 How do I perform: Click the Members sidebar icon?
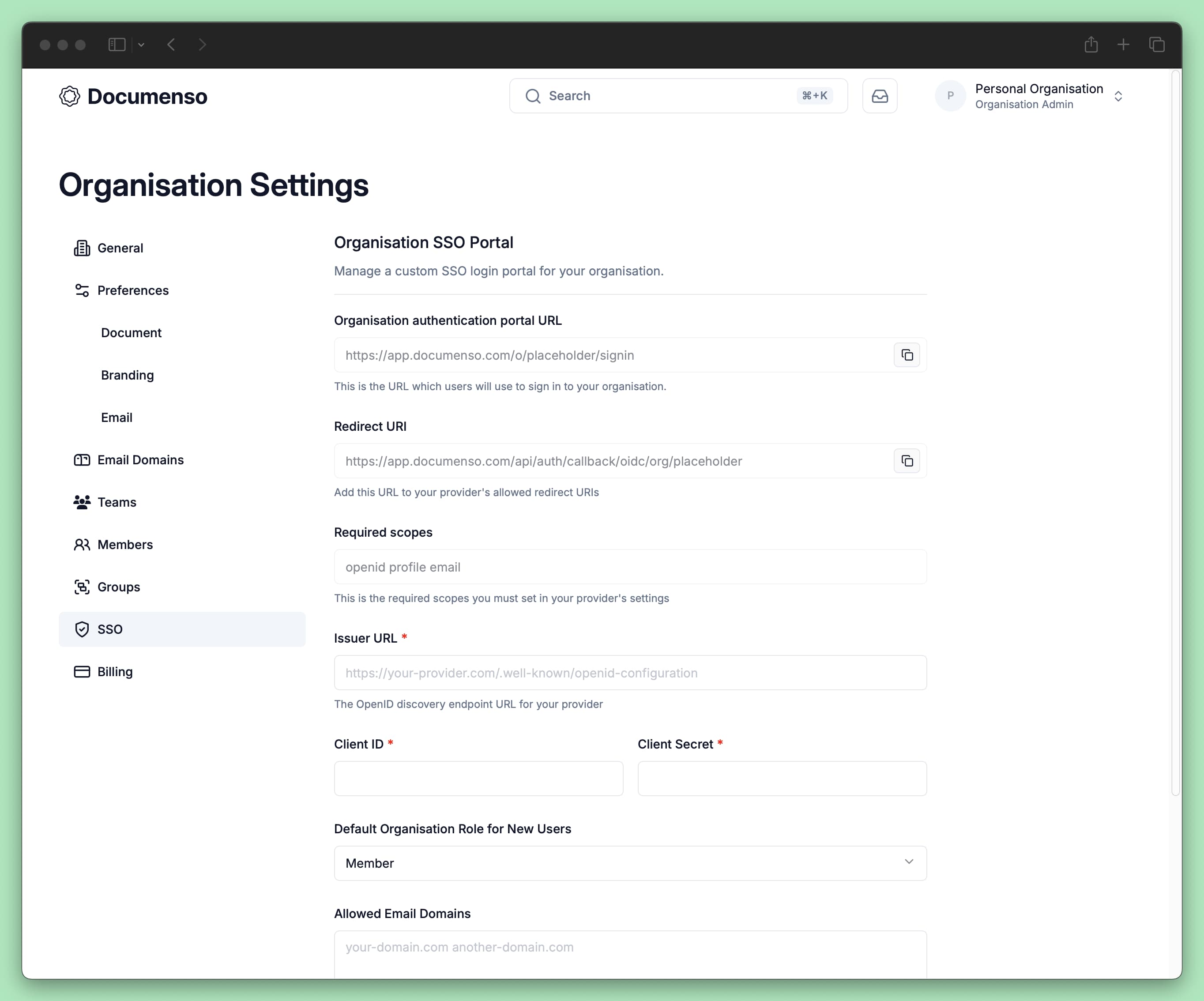pos(81,544)
